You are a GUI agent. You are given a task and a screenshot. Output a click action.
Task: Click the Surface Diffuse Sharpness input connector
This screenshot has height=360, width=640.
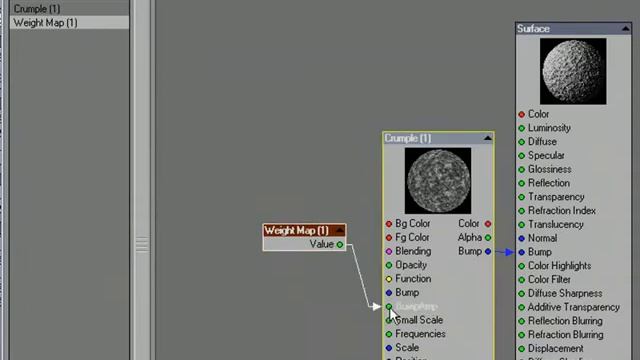click(521, 293)
